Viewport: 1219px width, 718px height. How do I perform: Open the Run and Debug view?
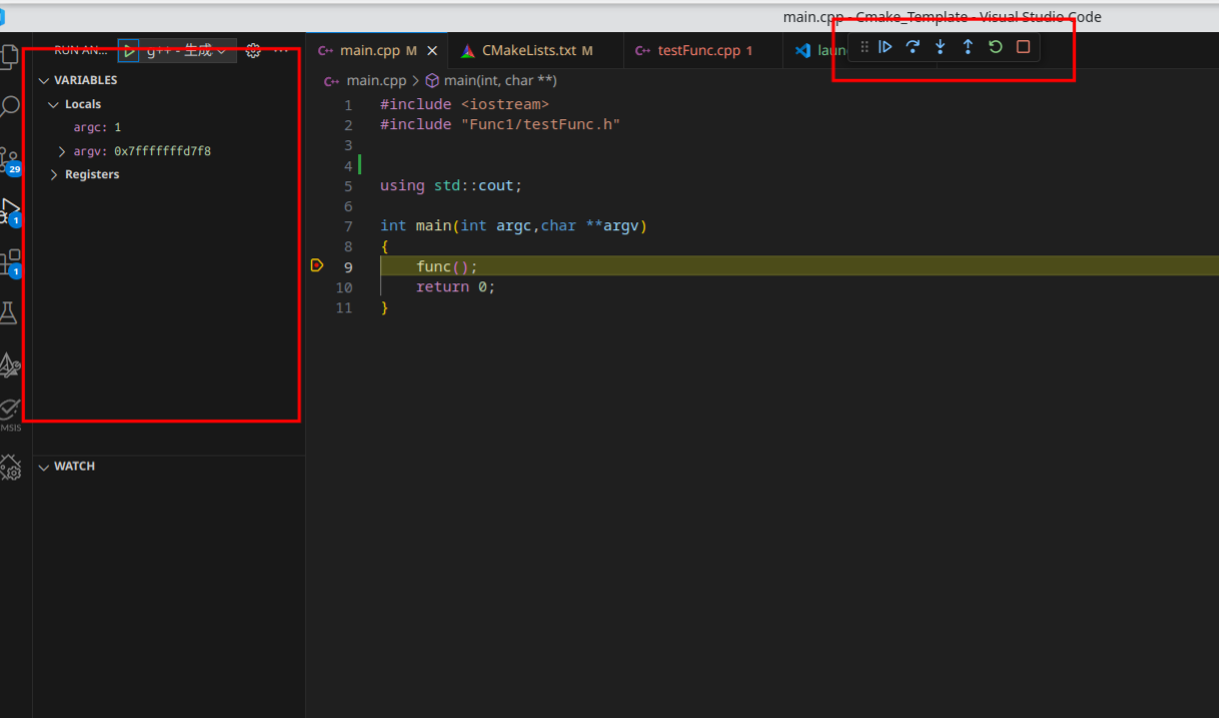pos(10,212)
